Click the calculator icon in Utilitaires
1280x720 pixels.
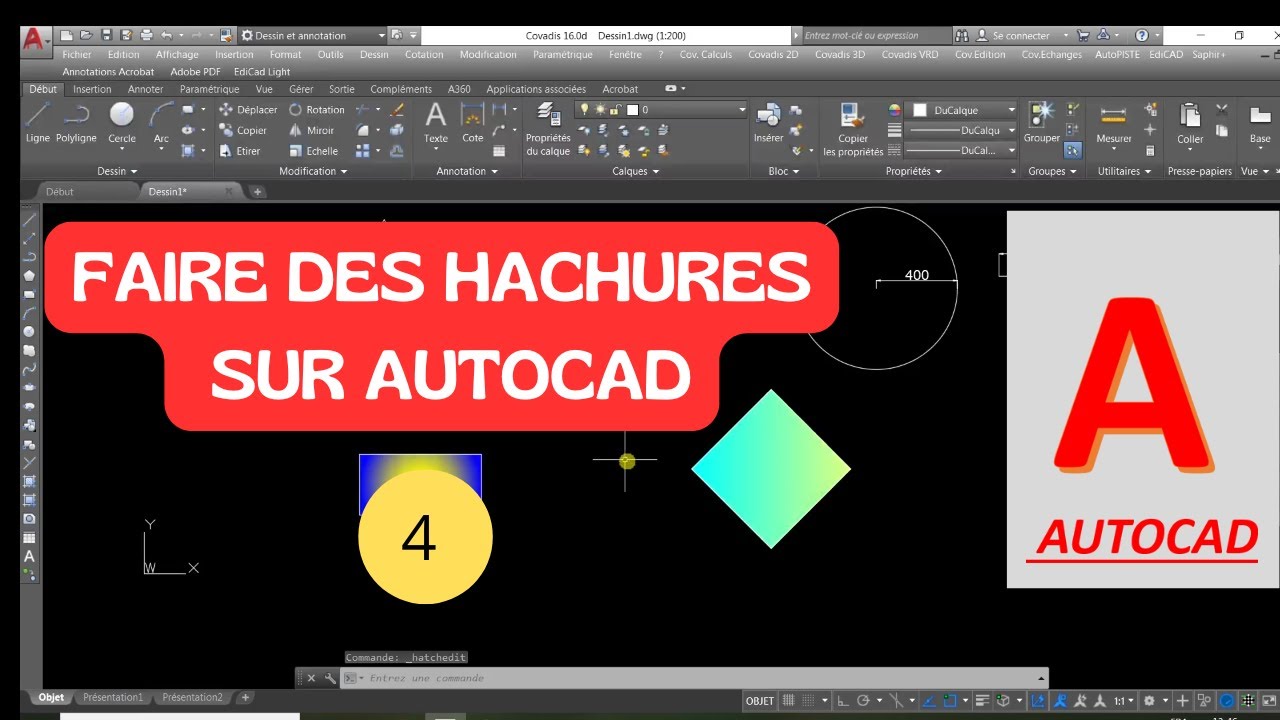1150,151
